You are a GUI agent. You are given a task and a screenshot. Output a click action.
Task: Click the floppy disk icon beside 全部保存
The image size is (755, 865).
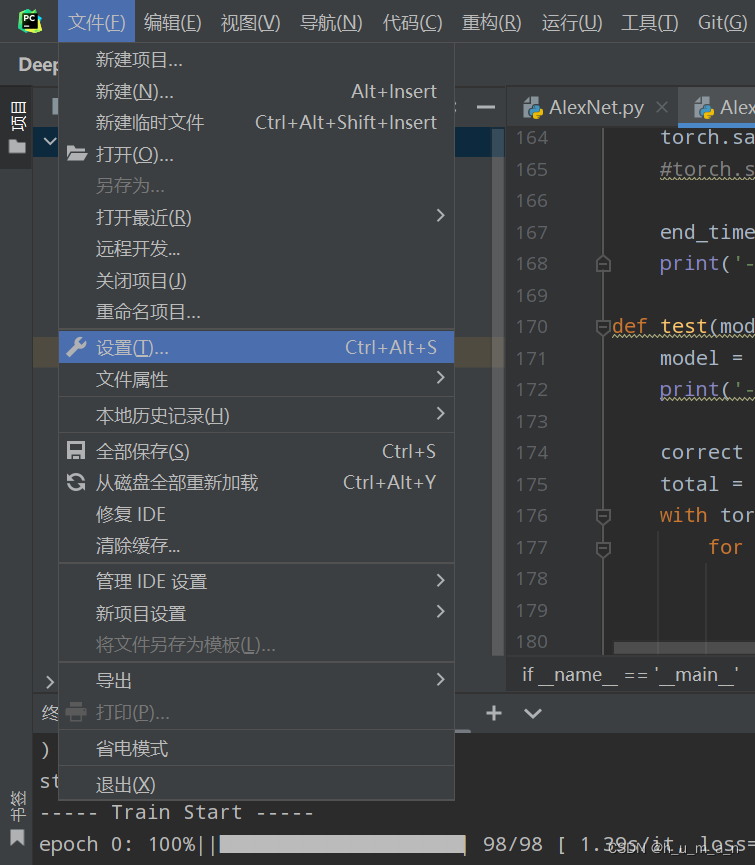(x=76, y=451)
